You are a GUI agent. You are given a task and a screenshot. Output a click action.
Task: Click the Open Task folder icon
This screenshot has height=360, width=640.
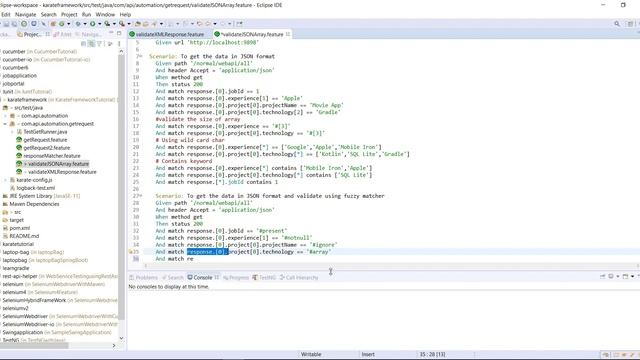pyautogui.click(x=145, y=24)
